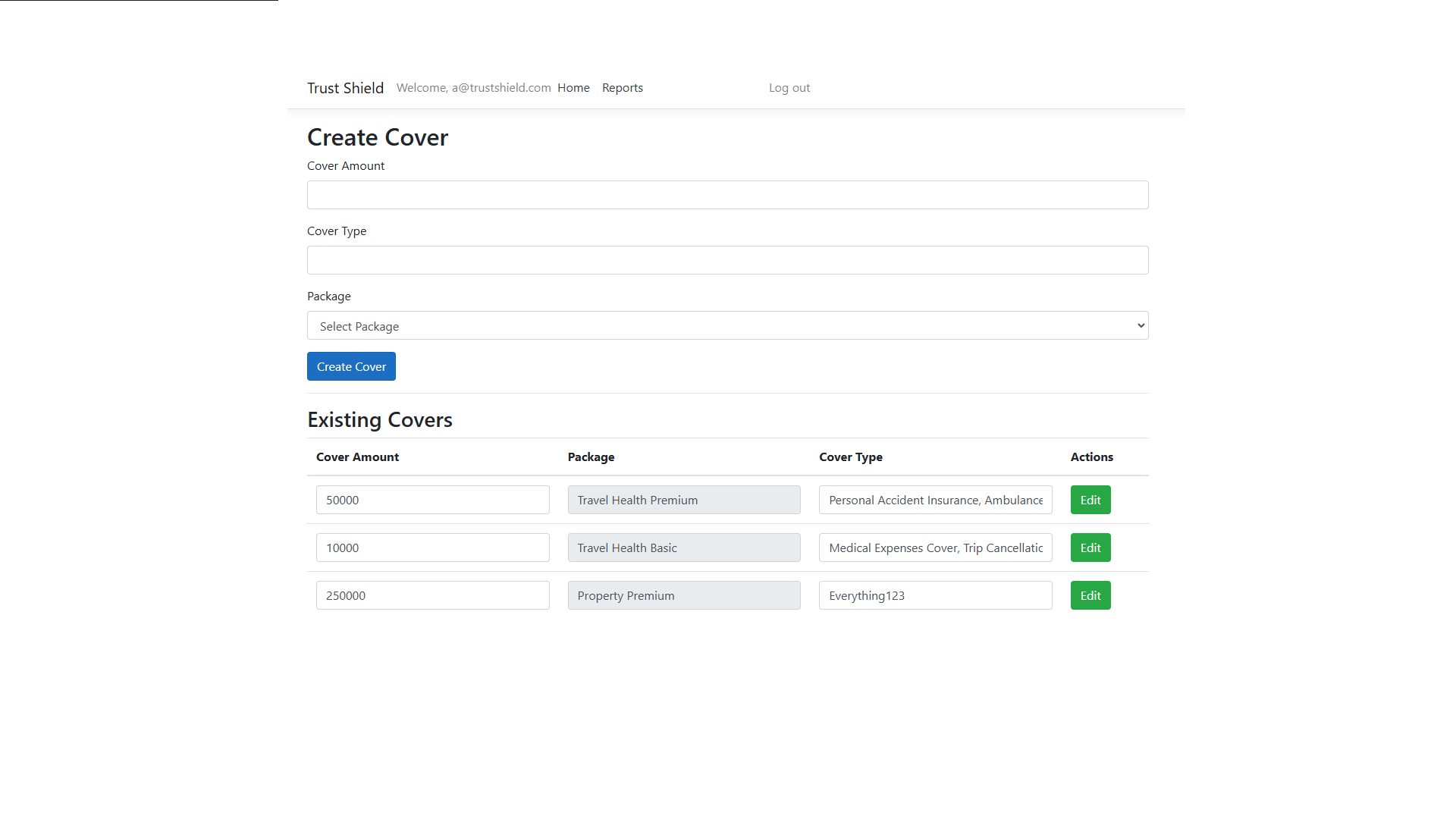The height and width of the screenshot is (819, 1456).
Task: Click the Property Premium package field
Action: (x=683, y=595)
